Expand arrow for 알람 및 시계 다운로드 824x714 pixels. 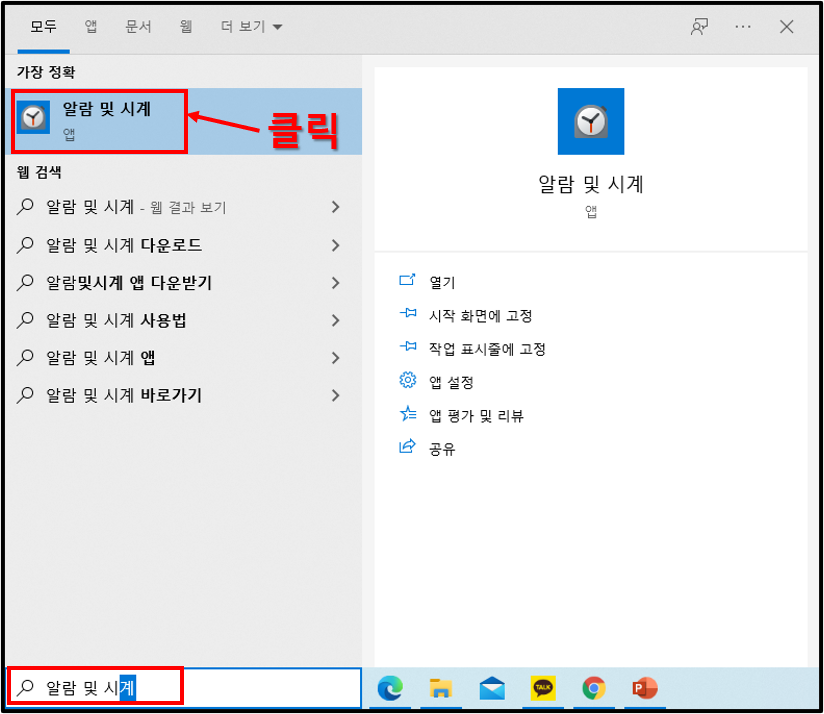335,245
